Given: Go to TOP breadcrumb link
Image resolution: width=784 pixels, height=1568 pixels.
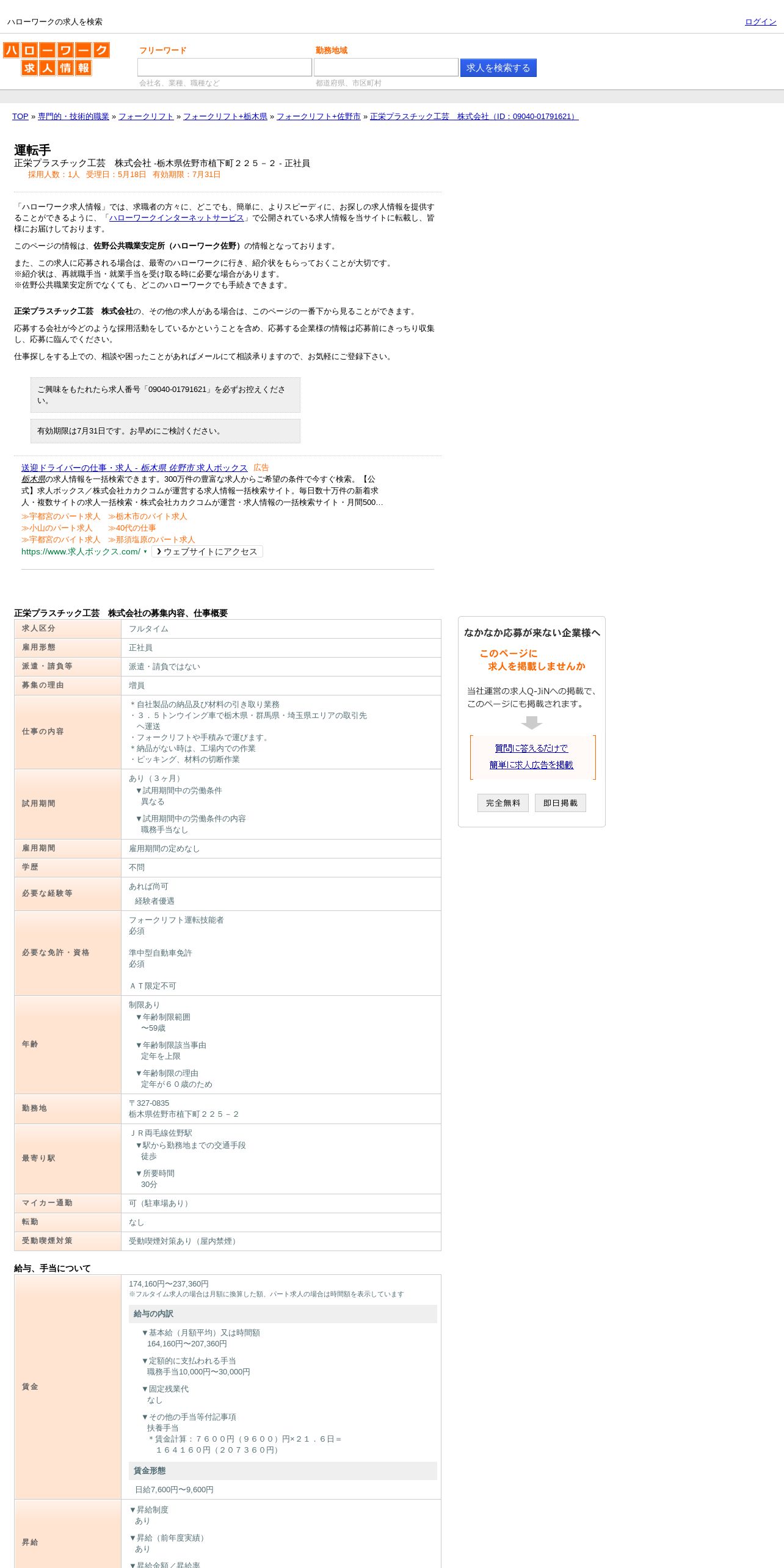Looking at the screenshot, I should 20,117.
